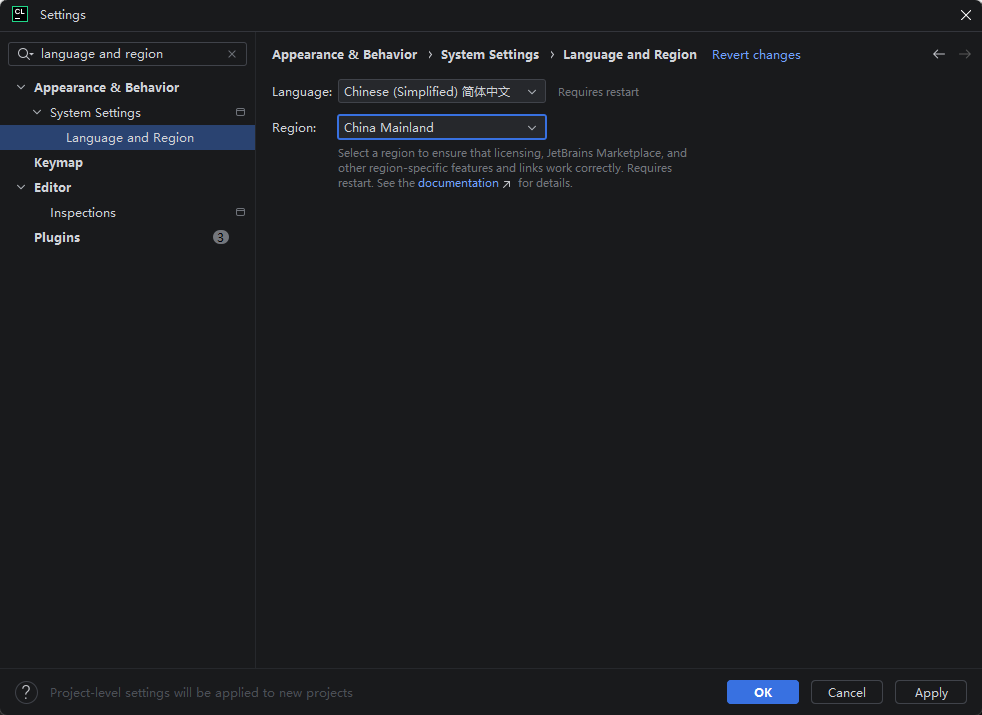Viewport: 982px width, 715px height.
Task: Open Keymap settings page
Action: 58,163
